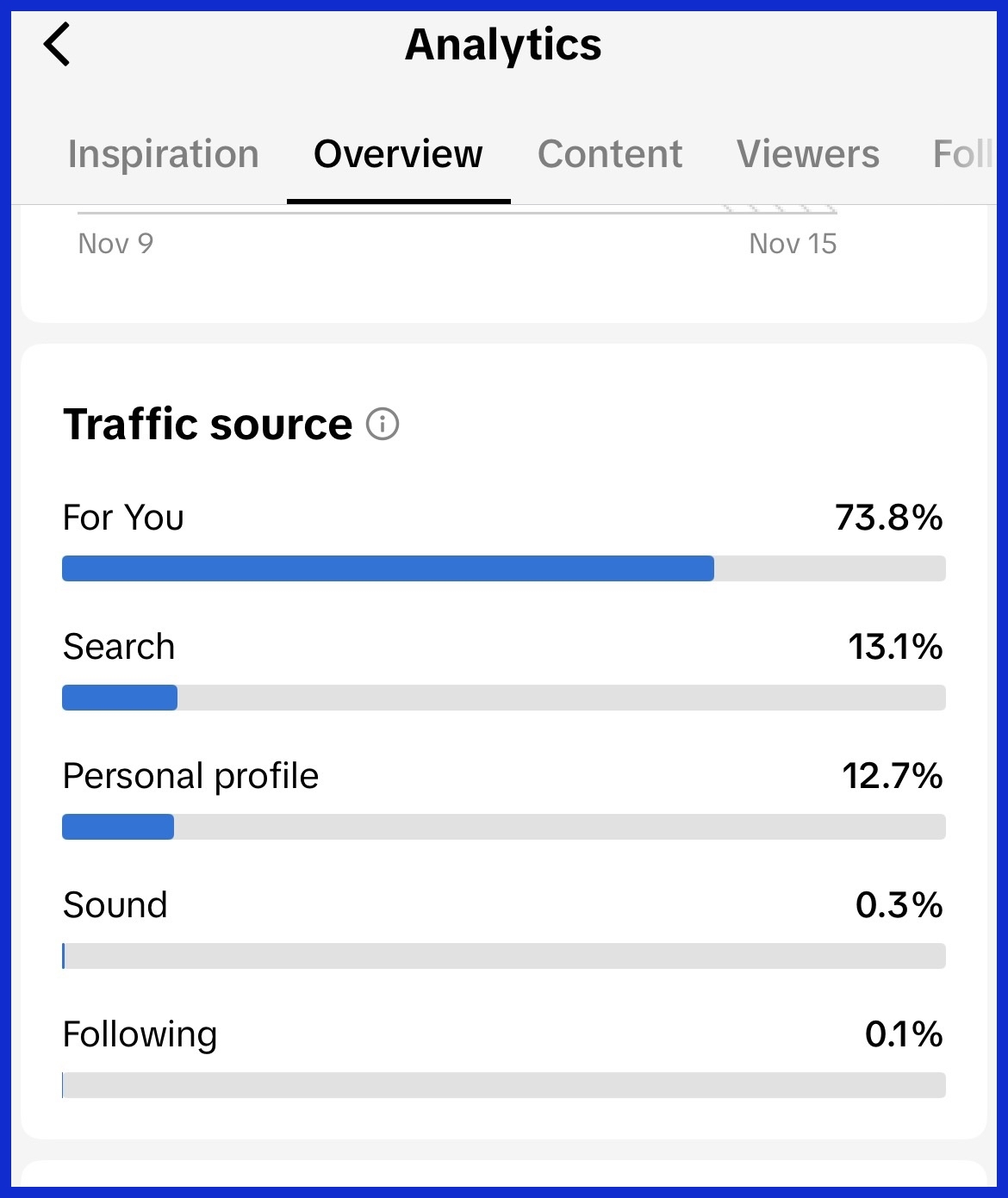Switch to the Inspiration tab
Screen dimensions: 1008x1198
(164, 155)
